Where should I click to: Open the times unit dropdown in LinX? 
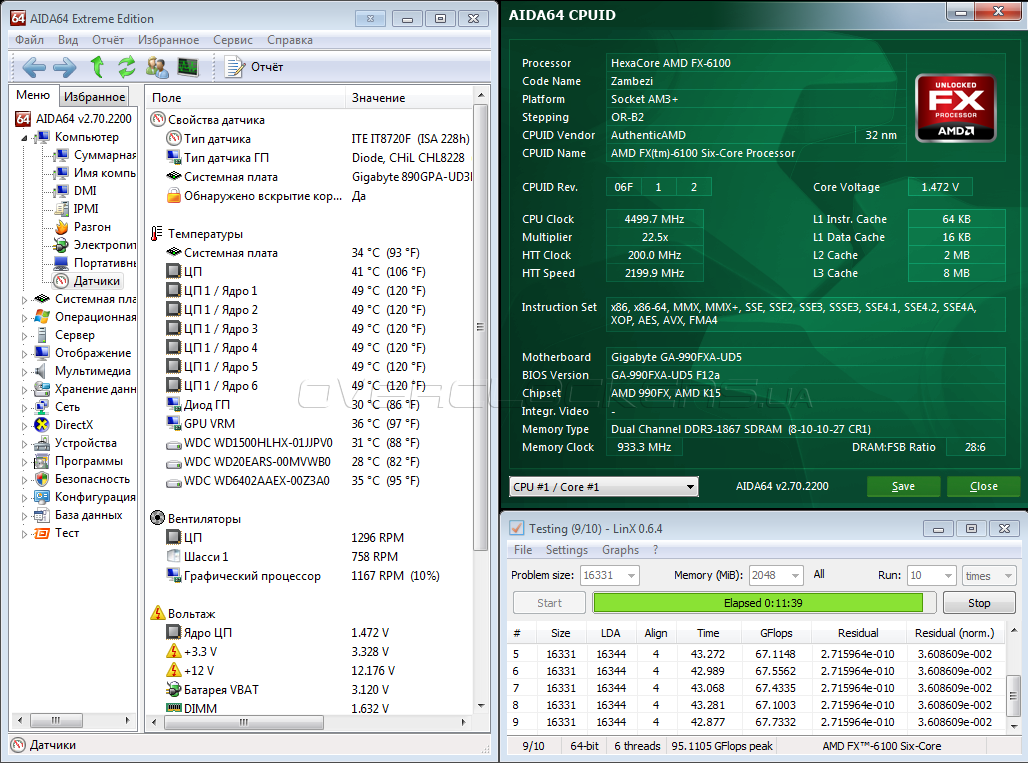pyautogui.click(x=989, y=576)
